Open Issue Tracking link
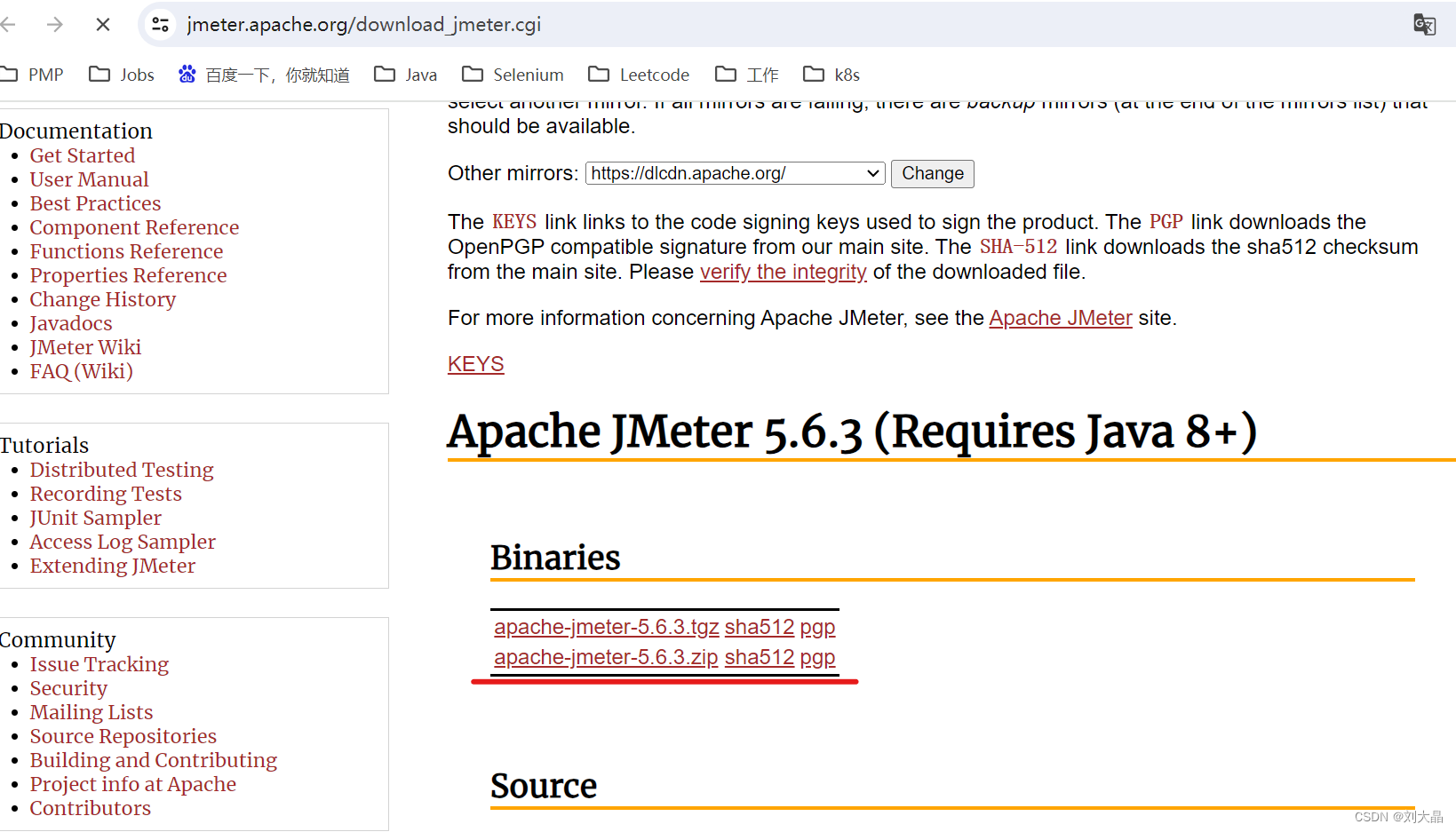 point(99,664)
